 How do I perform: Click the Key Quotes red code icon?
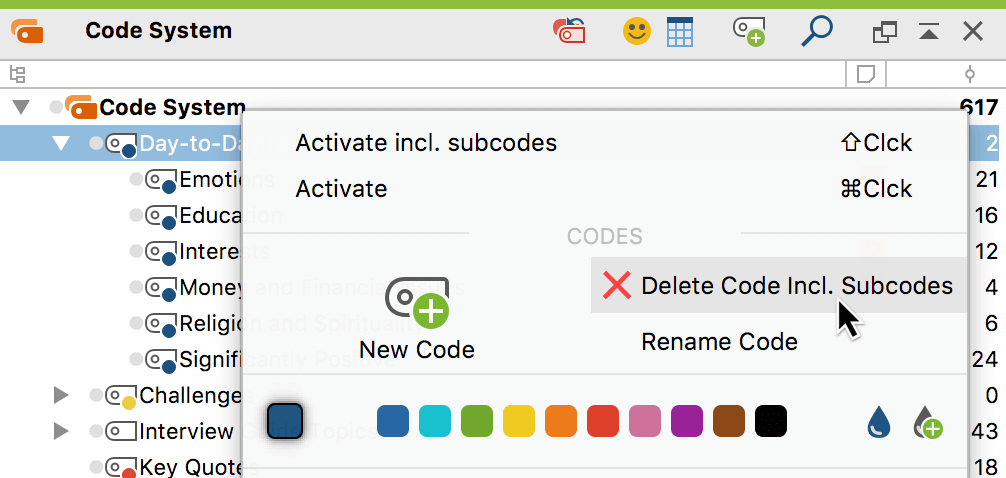[x=121, y=467]
